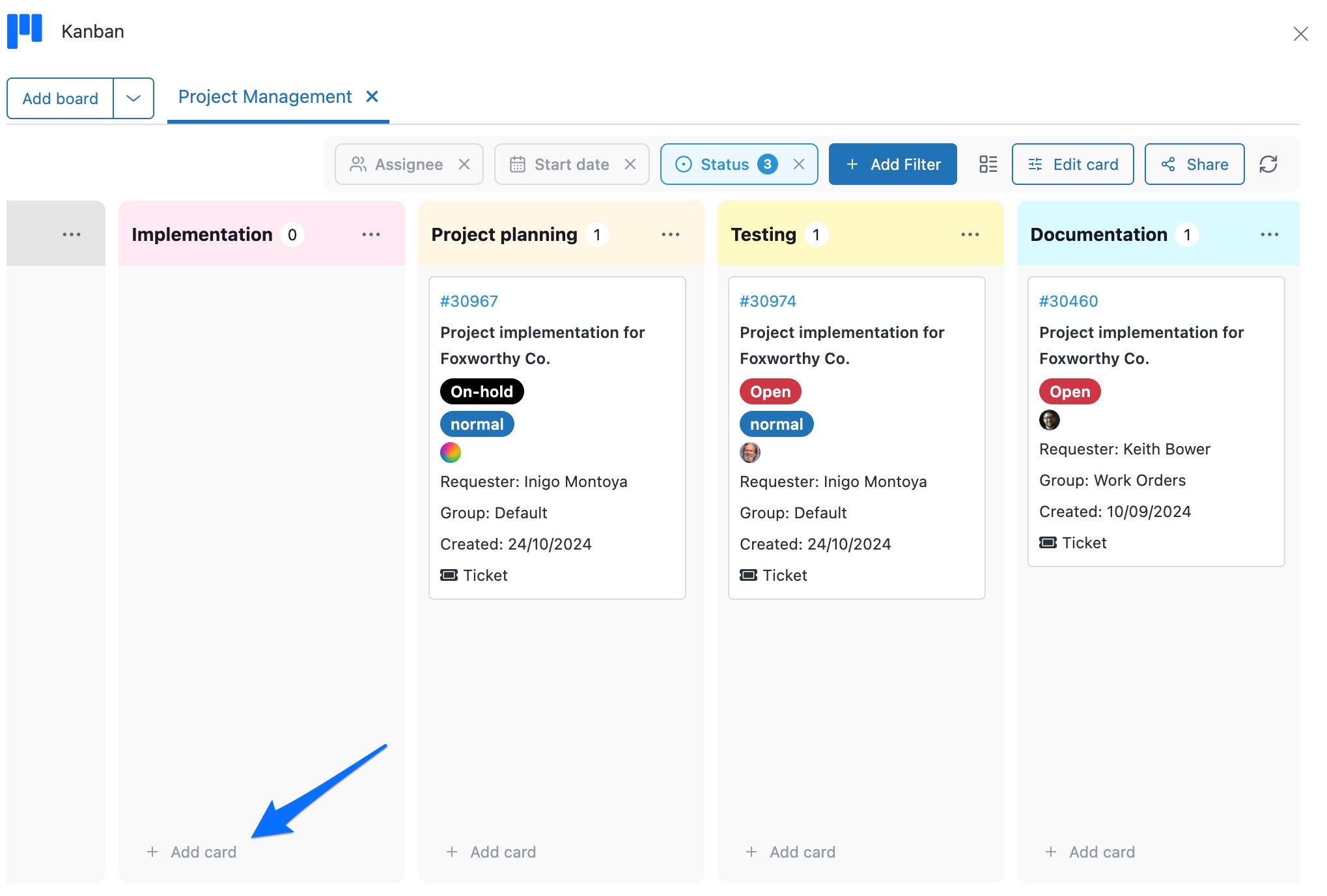
Task: Open the Documentation column options menu
Action: coord(1270,234)
